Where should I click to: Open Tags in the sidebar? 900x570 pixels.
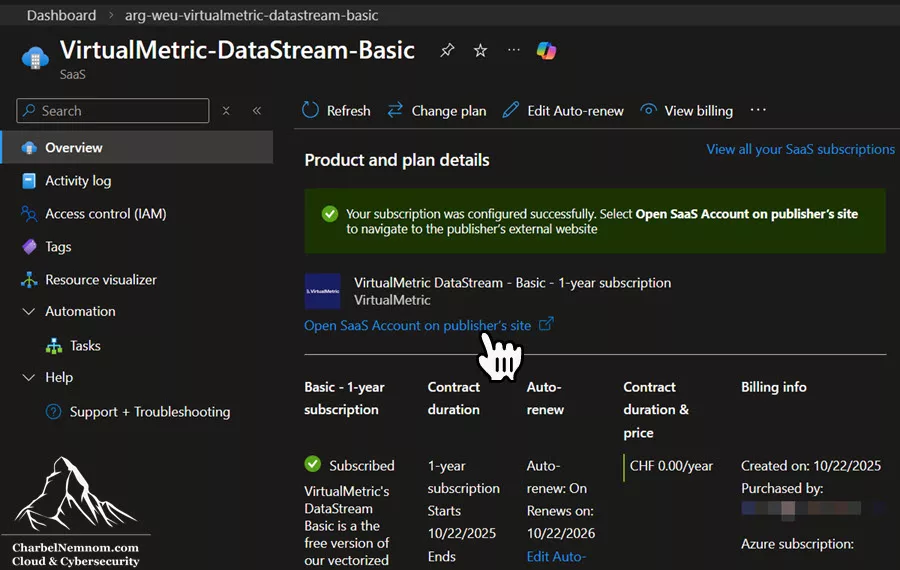coord(58,247)
